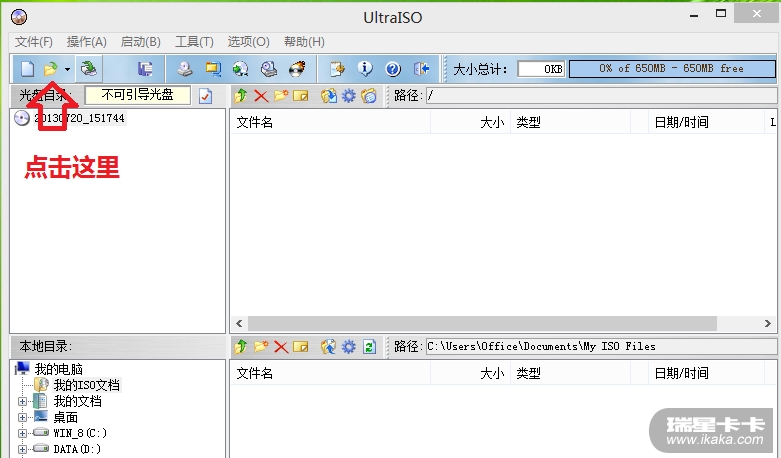The image size is (781, 458).
Task: Click the red X Delete icon in the local pane
Action: tap(281, 346)
